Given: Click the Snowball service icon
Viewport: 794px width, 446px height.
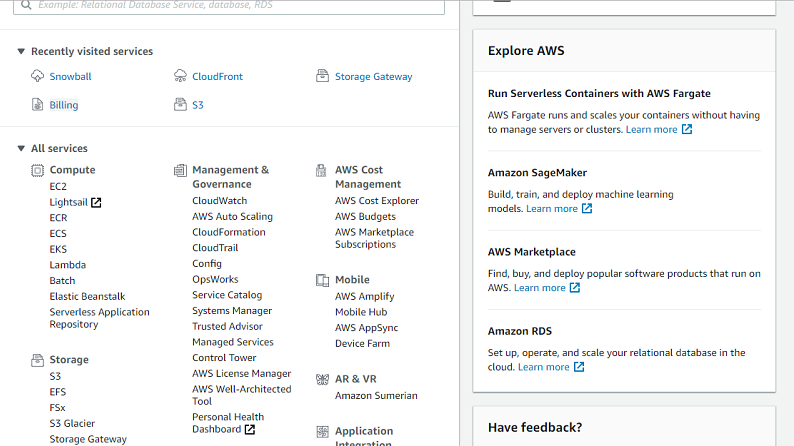Looking at the screenshot, I should [x=37, y=76].
